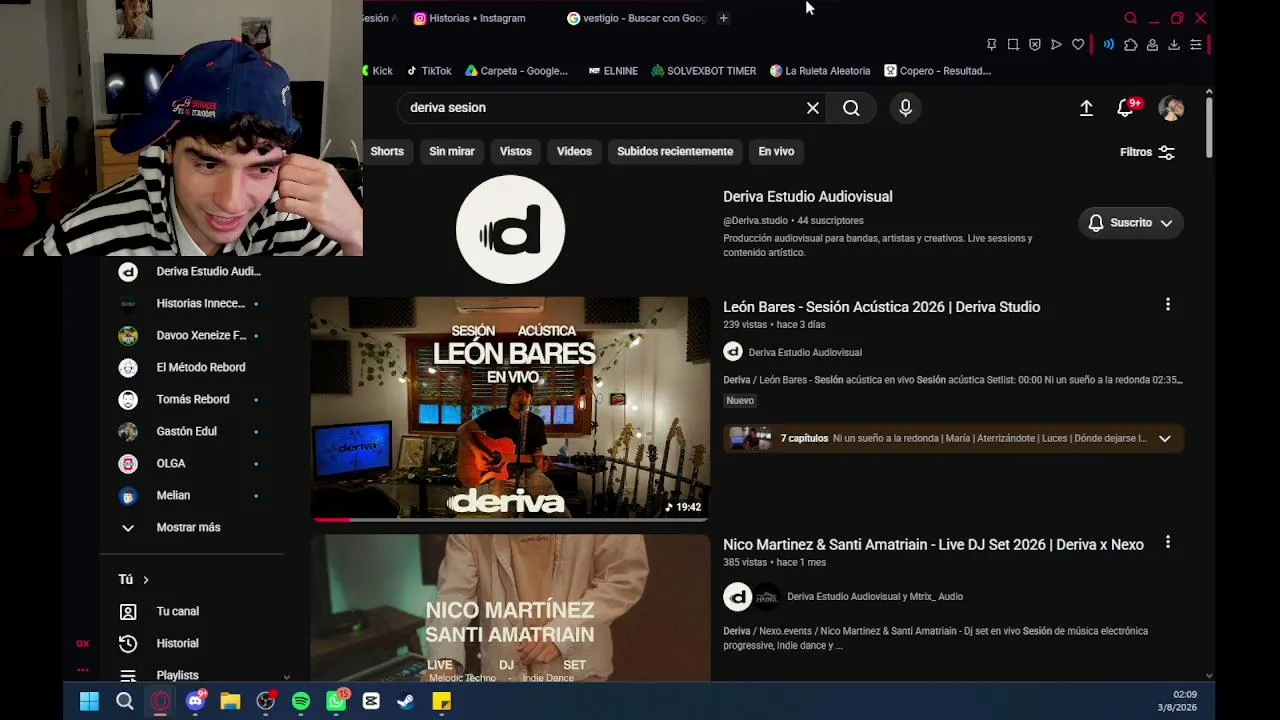The image size is (1280, 720).
Task: Open the browser extensions puzzle icon
Action: [1131, 45]
